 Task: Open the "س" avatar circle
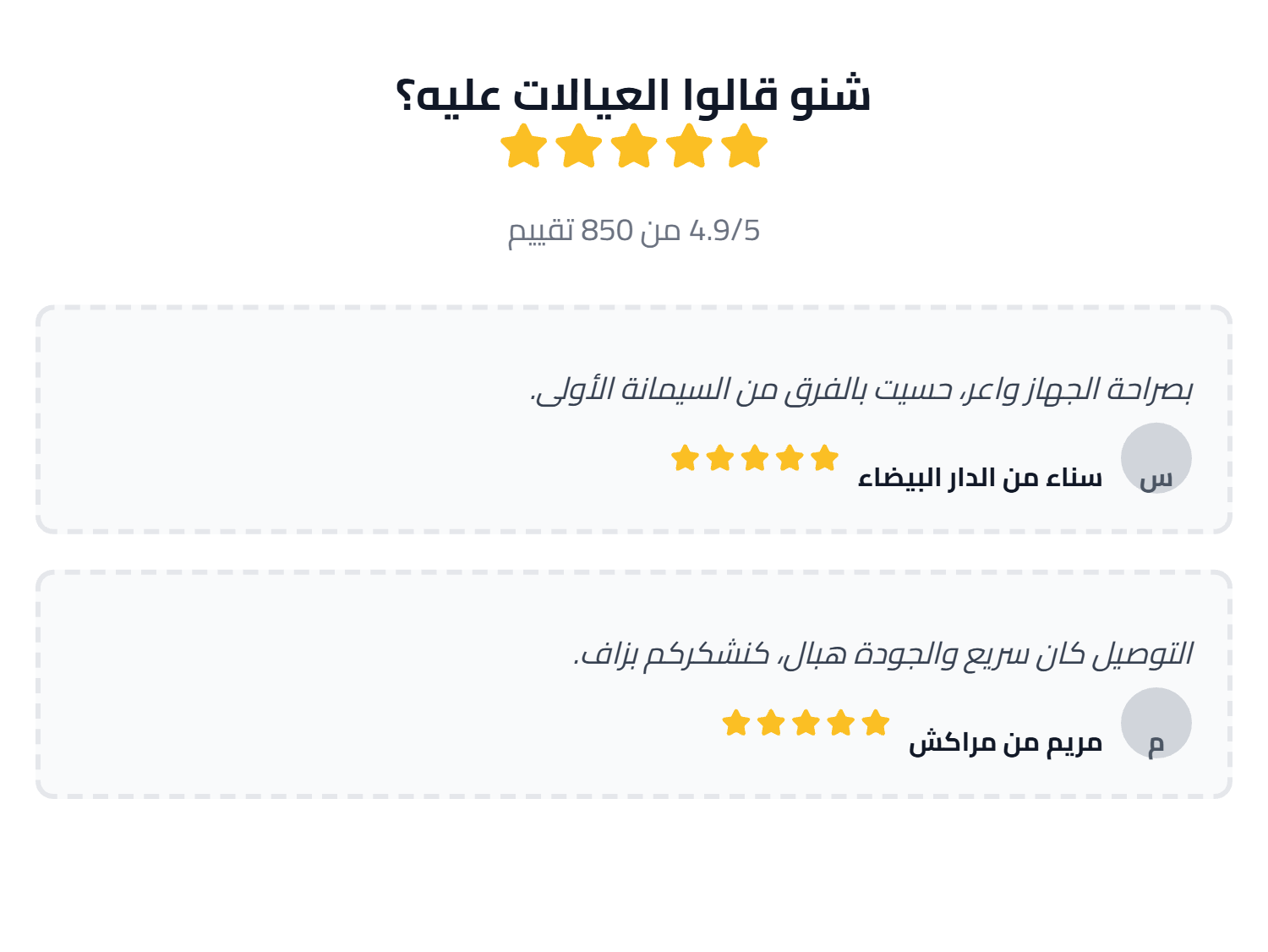coord(1156,458)
